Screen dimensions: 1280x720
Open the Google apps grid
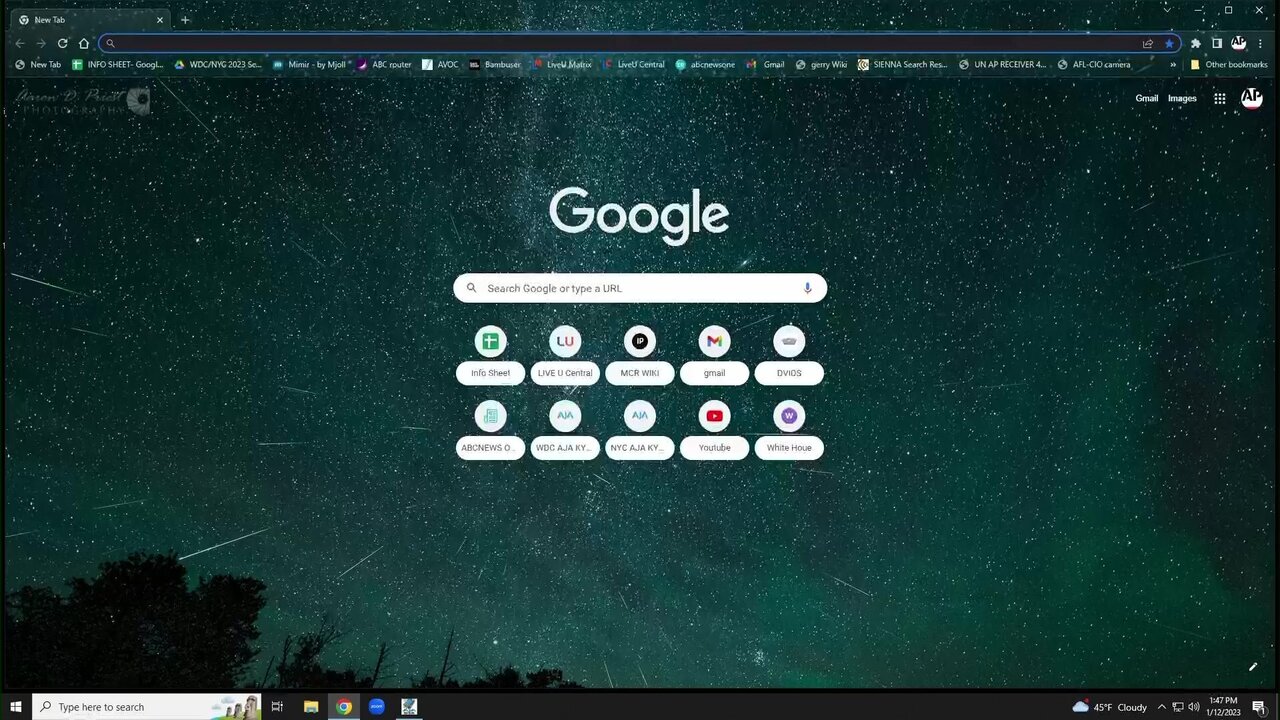pos(1219,98)
